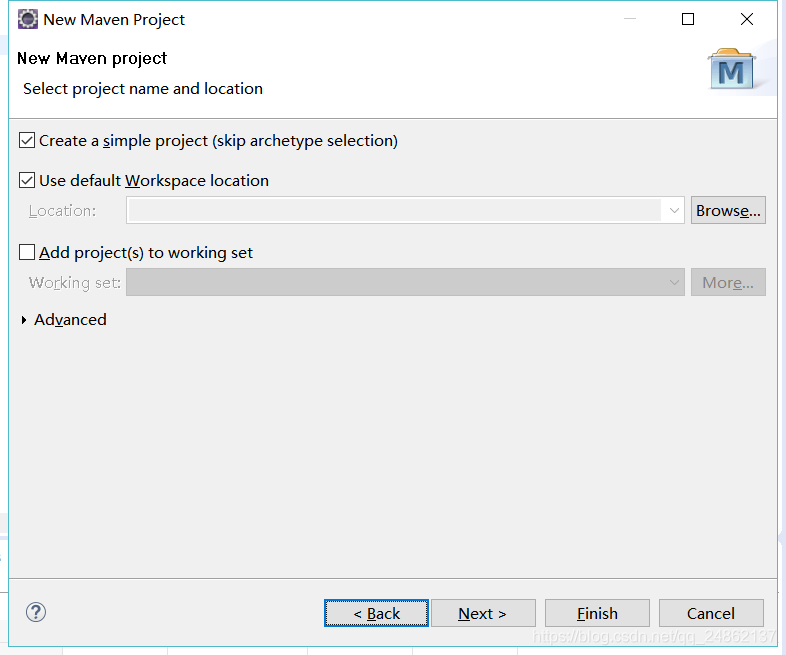Image resolution: width=786 pixels, height=655 pixels.
Task: Enable Add project(s) to working set
Action: click(x=27, y=252)
